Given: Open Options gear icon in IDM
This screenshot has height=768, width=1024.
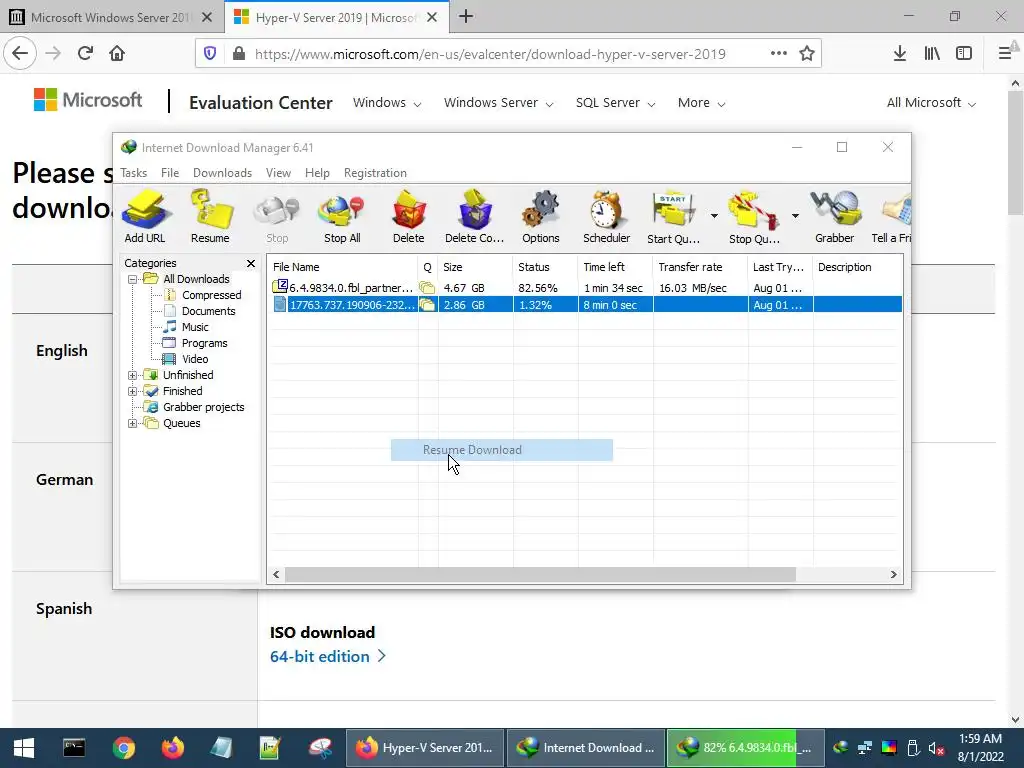Looking at the screenshot, I should tap(541, 217).
